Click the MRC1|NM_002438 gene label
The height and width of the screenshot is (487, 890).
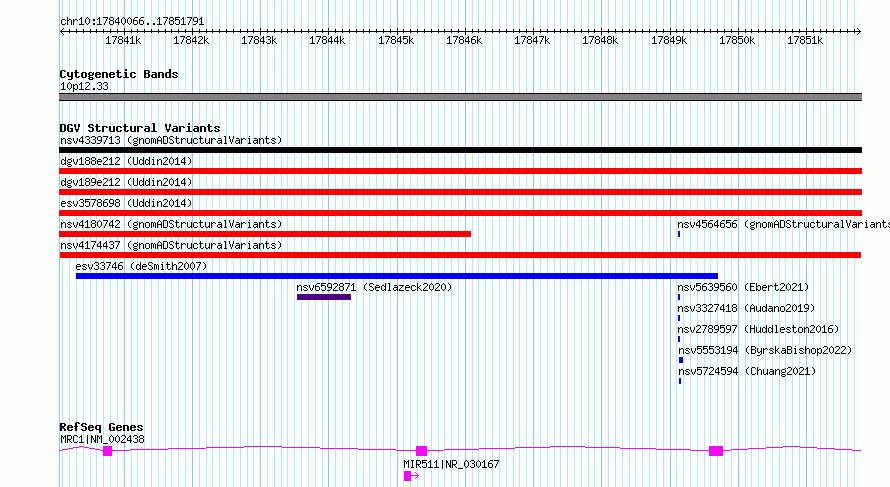pos(102,439)
